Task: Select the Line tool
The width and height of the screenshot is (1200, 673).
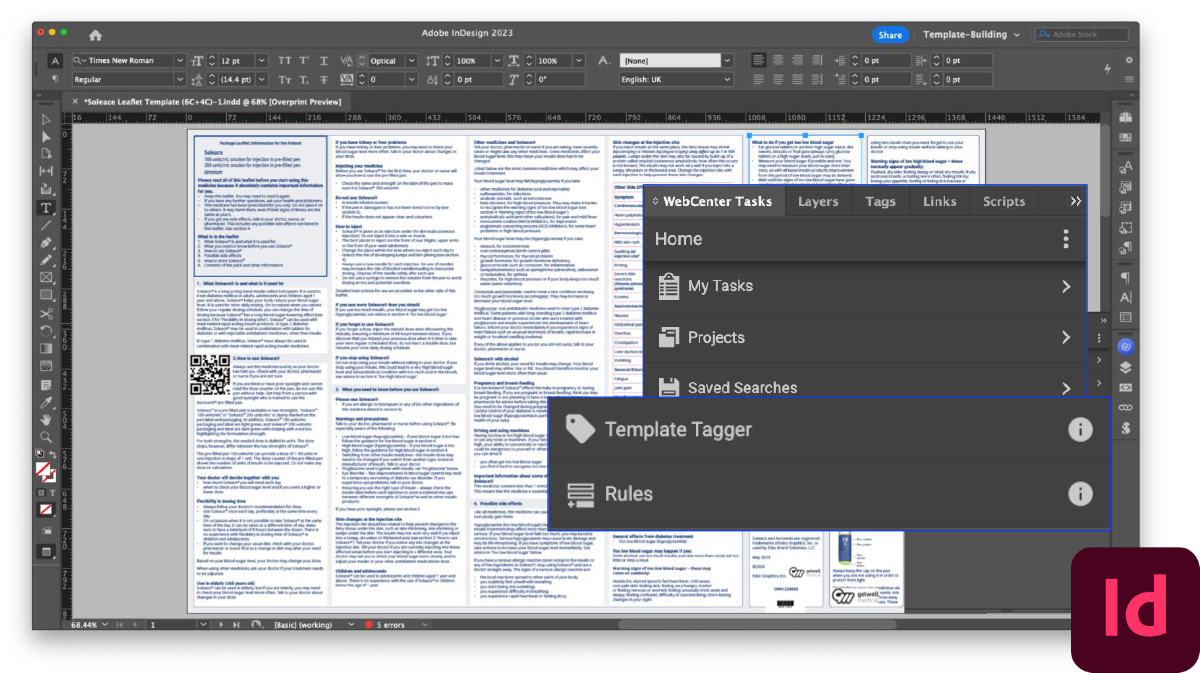Action: (x=46, y=226)
